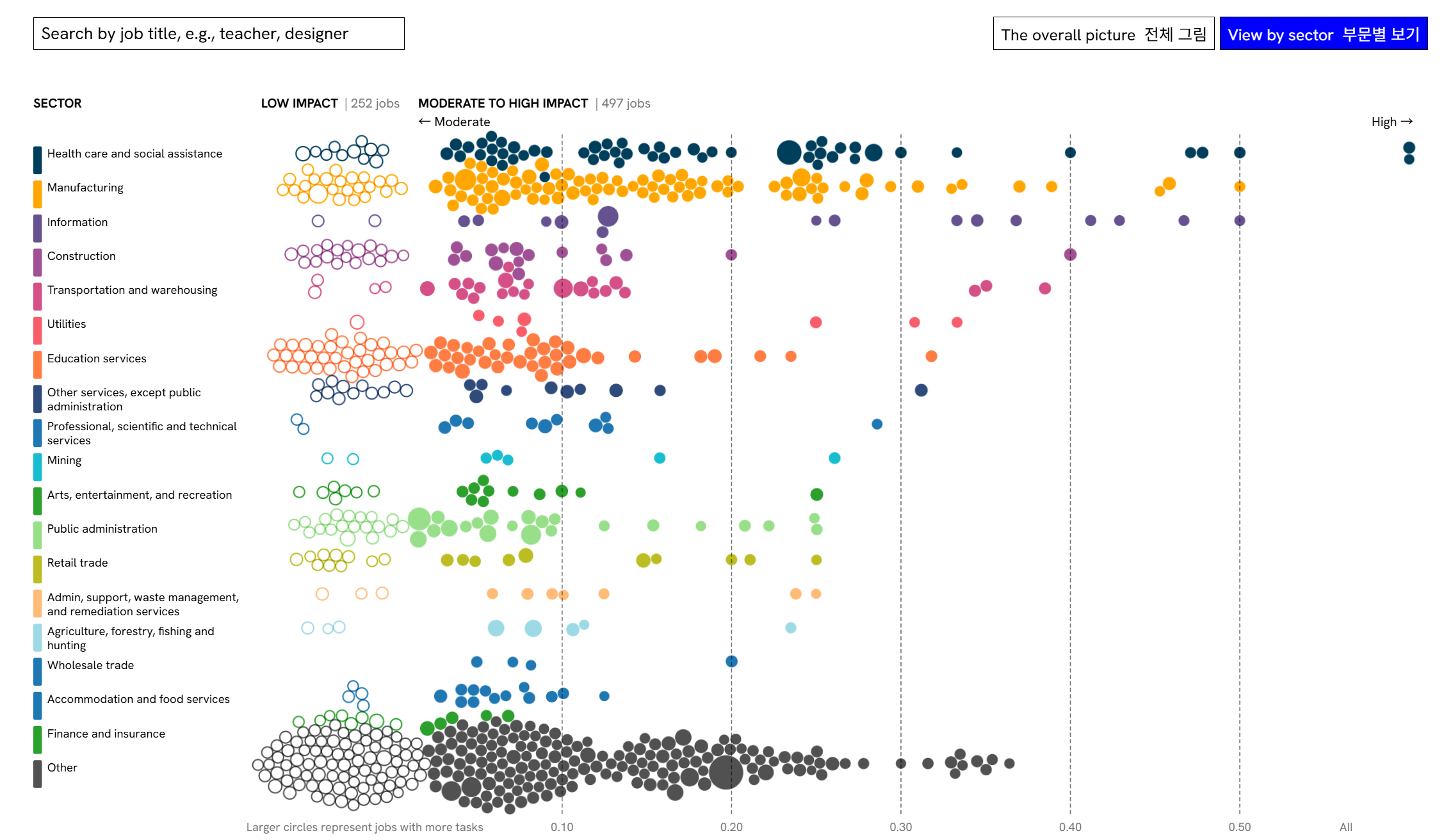Click the Manufacturing sector orange swatch
Screen dimensions: 1453x840
[x=38, y=193]
